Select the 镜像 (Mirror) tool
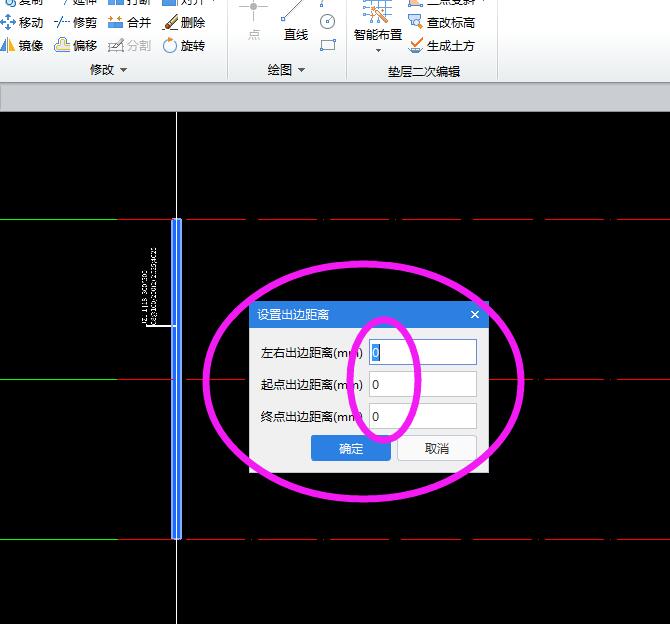 pos(22,45)
